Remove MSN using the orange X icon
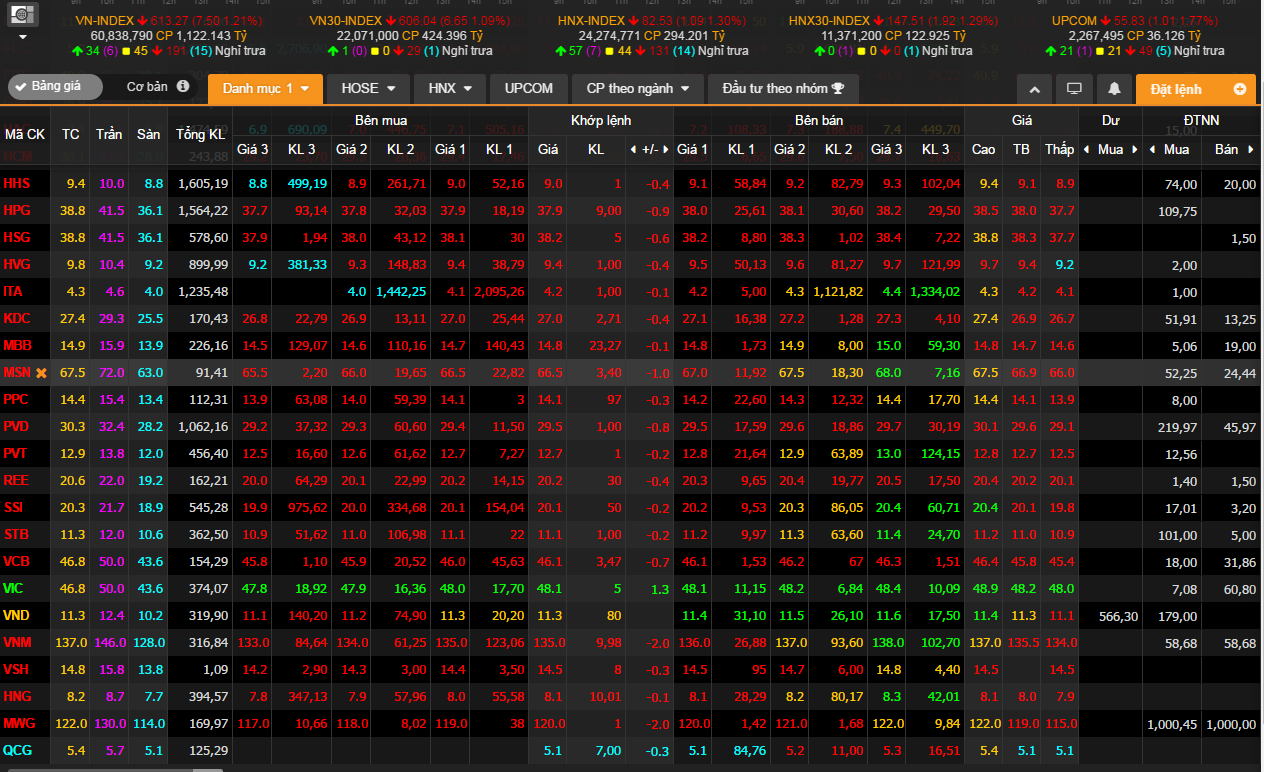The width and height of the screenshot is (1264, 772). point(41,373)
